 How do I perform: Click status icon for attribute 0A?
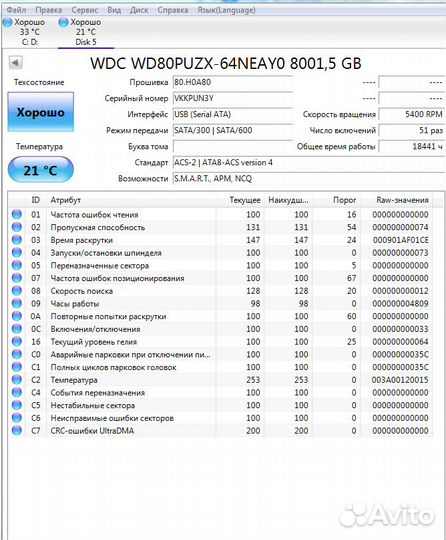tap(17, 316)
